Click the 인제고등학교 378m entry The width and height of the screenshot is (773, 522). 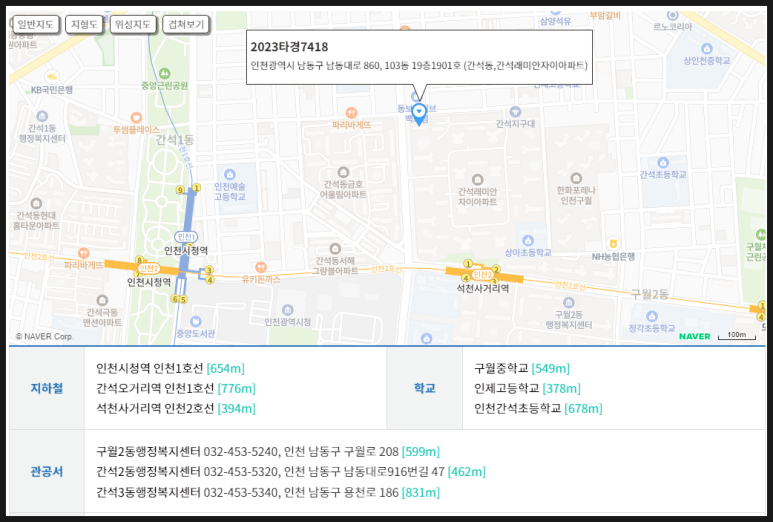(x=527, y=388)
